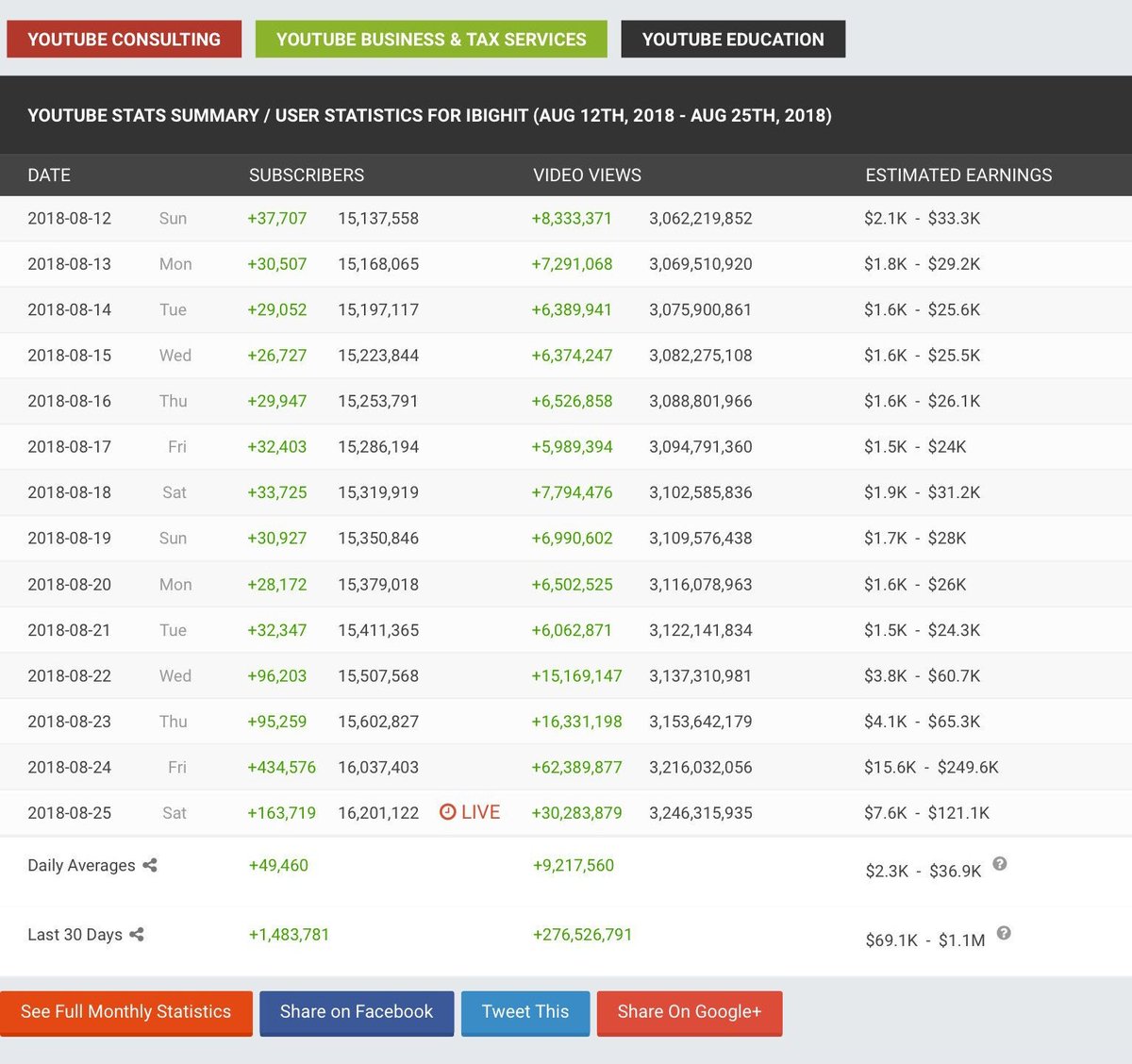Select the date 2018-08-20
This screenshot has width=1132, height=1064.
(x=69, y=585)
